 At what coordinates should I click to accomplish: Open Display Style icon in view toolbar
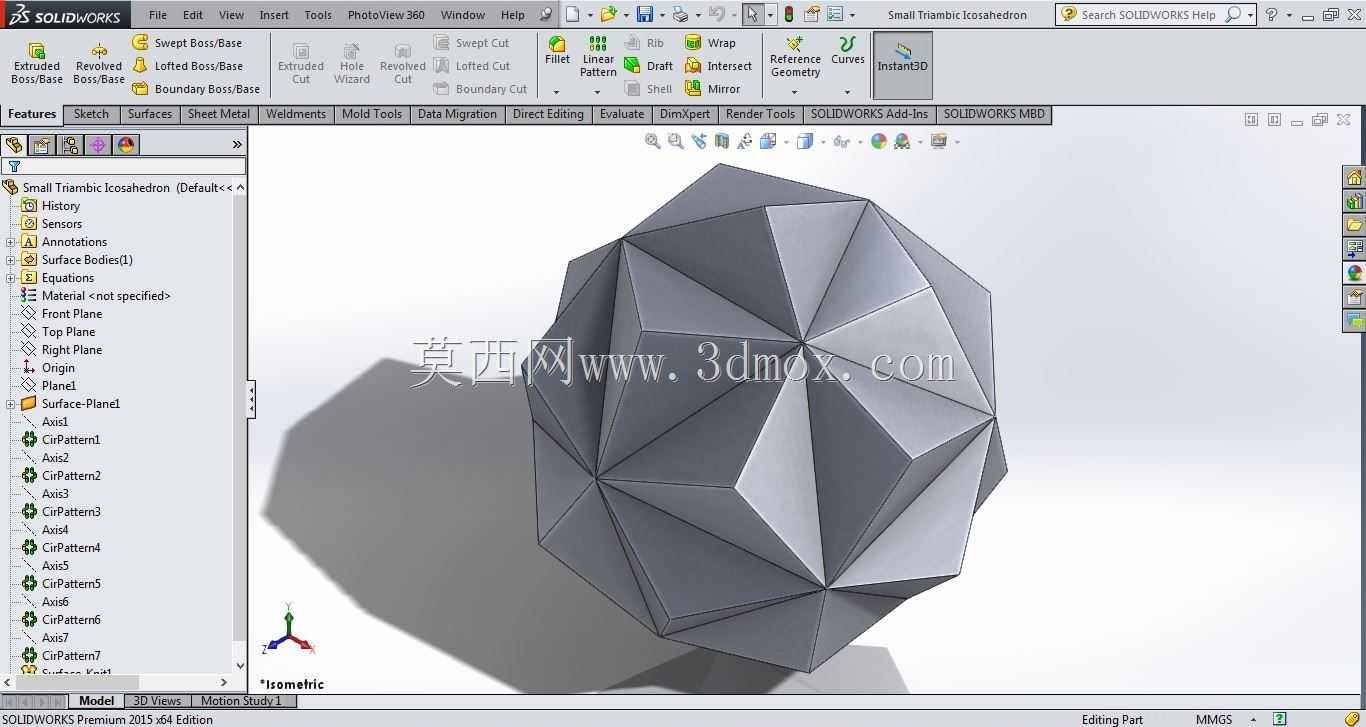tap(804, 142)
